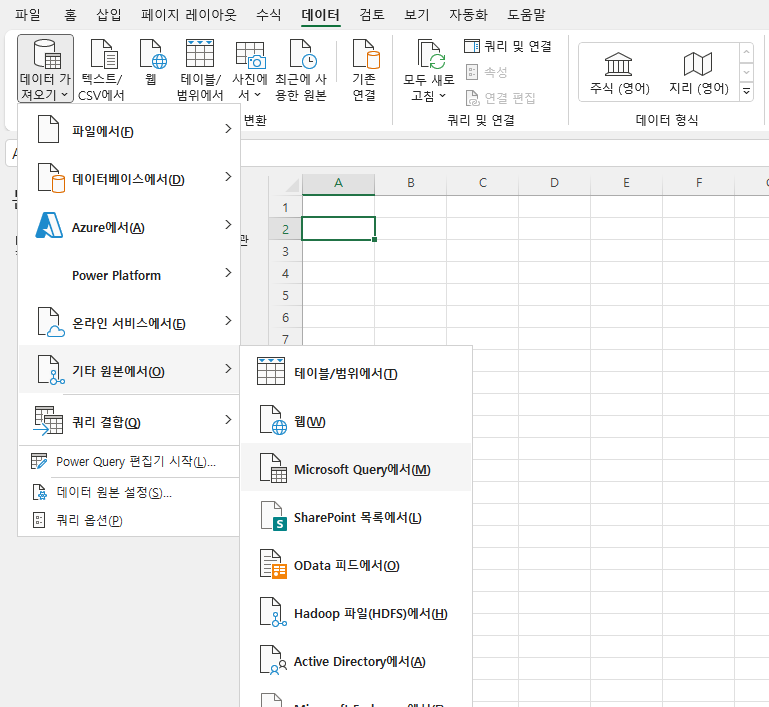Viewport: 769px width, 707px height.
Task: Expand chevron next to 온라인 서비스에서(E)
Action: (228, 321)
